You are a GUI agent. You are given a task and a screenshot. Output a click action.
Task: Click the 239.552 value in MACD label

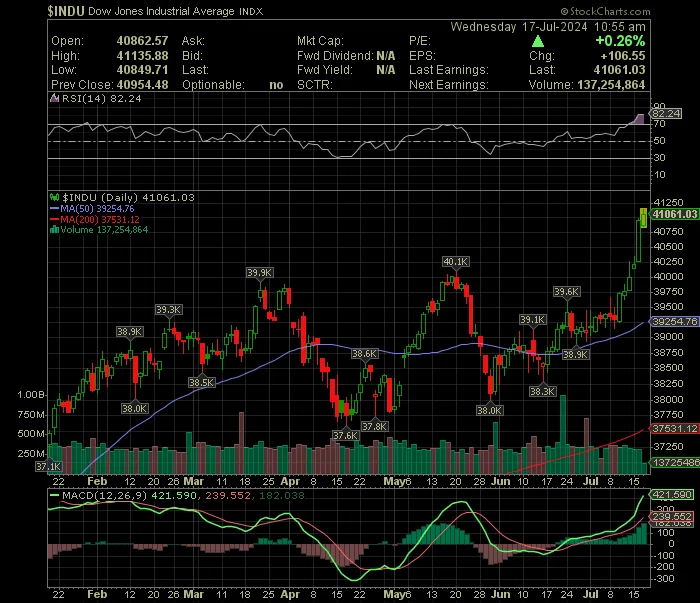pyautogui.click(x=228, y=495)
